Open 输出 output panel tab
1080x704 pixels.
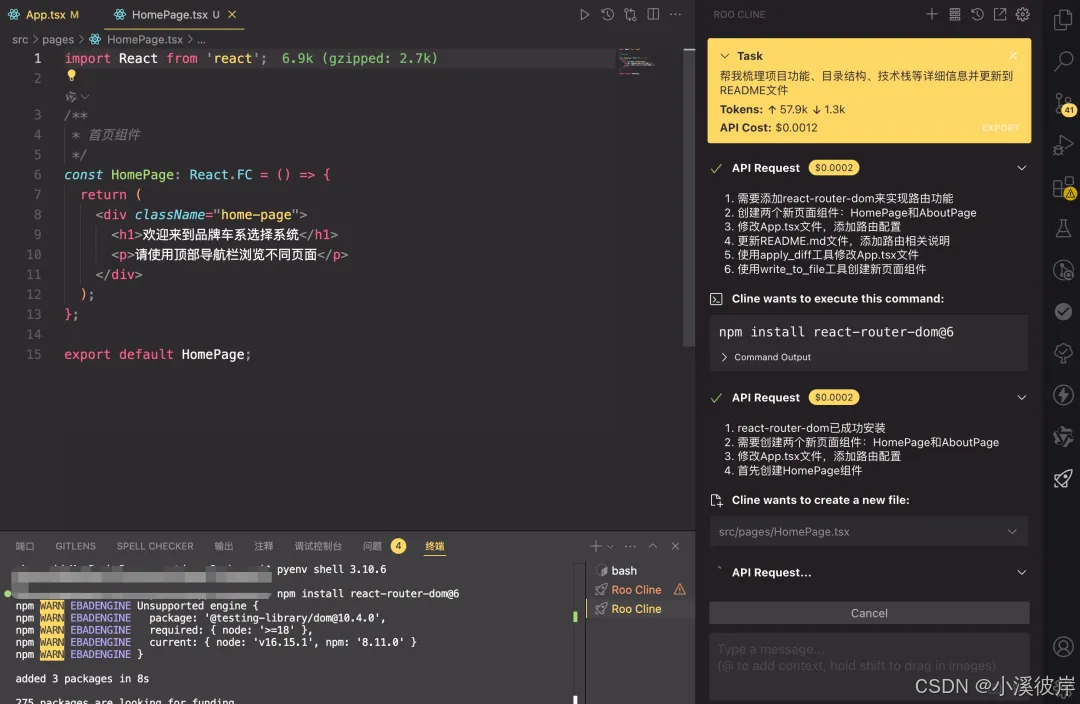(223, 546)
